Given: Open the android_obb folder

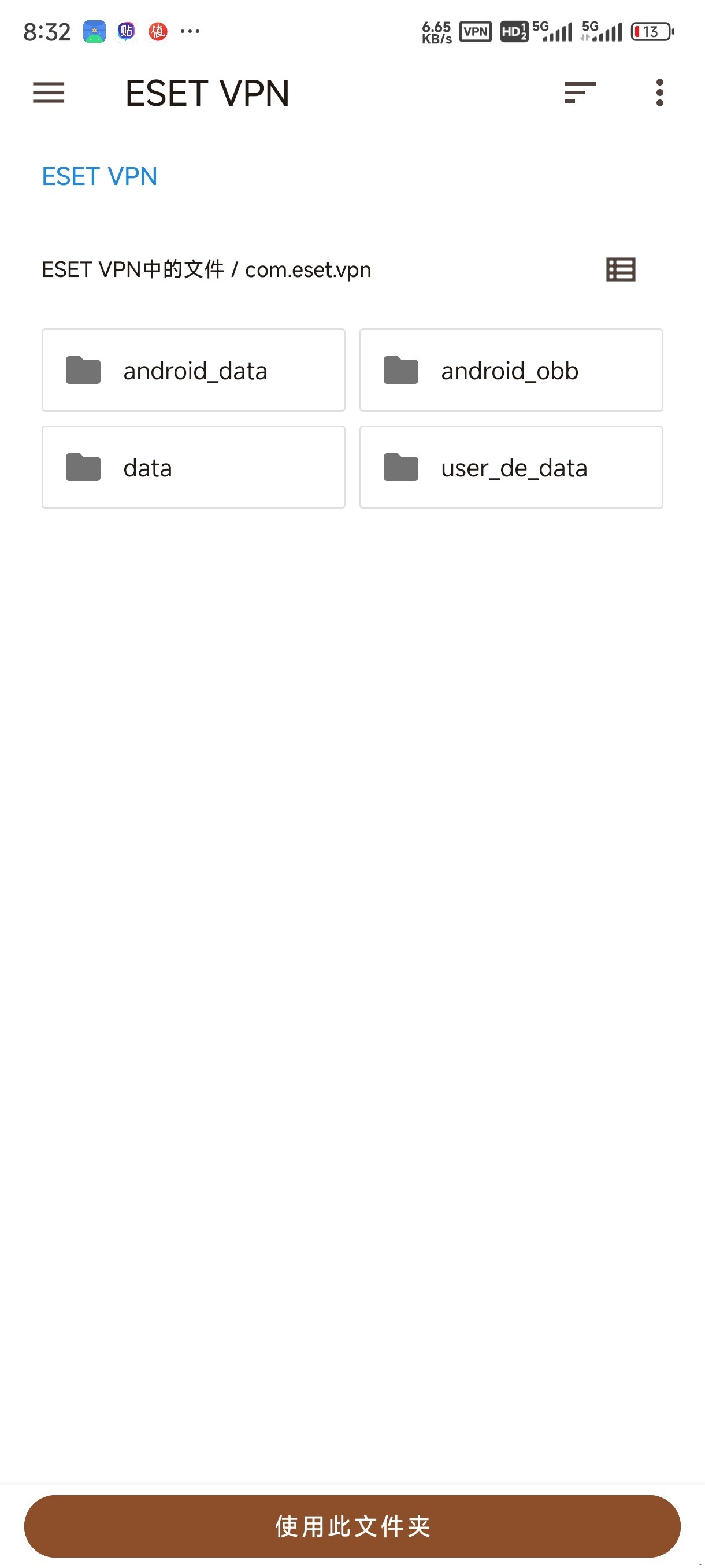Looking at the screenshot, I should pyautogui.click(x=511, y=370).
